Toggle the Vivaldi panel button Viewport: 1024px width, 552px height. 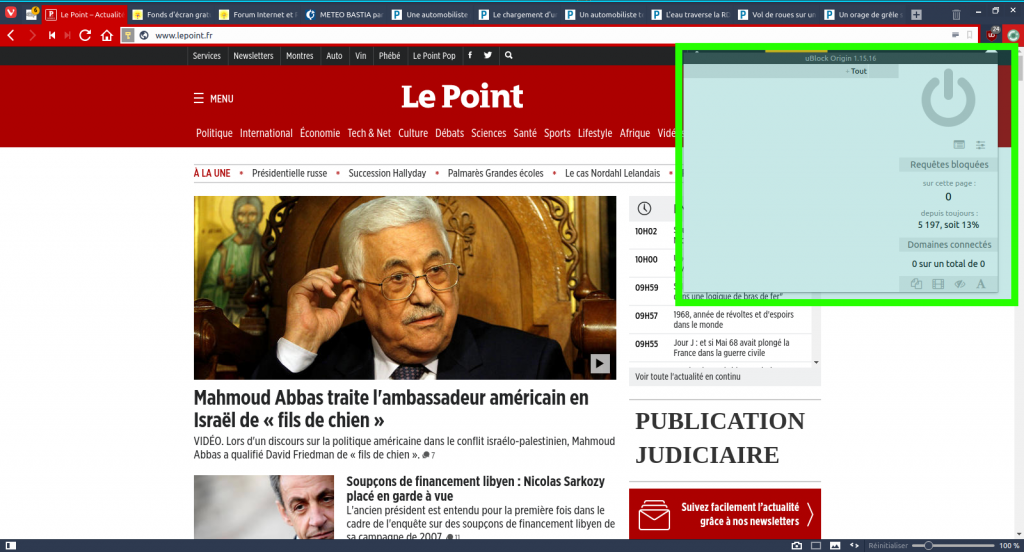[10, 545]
